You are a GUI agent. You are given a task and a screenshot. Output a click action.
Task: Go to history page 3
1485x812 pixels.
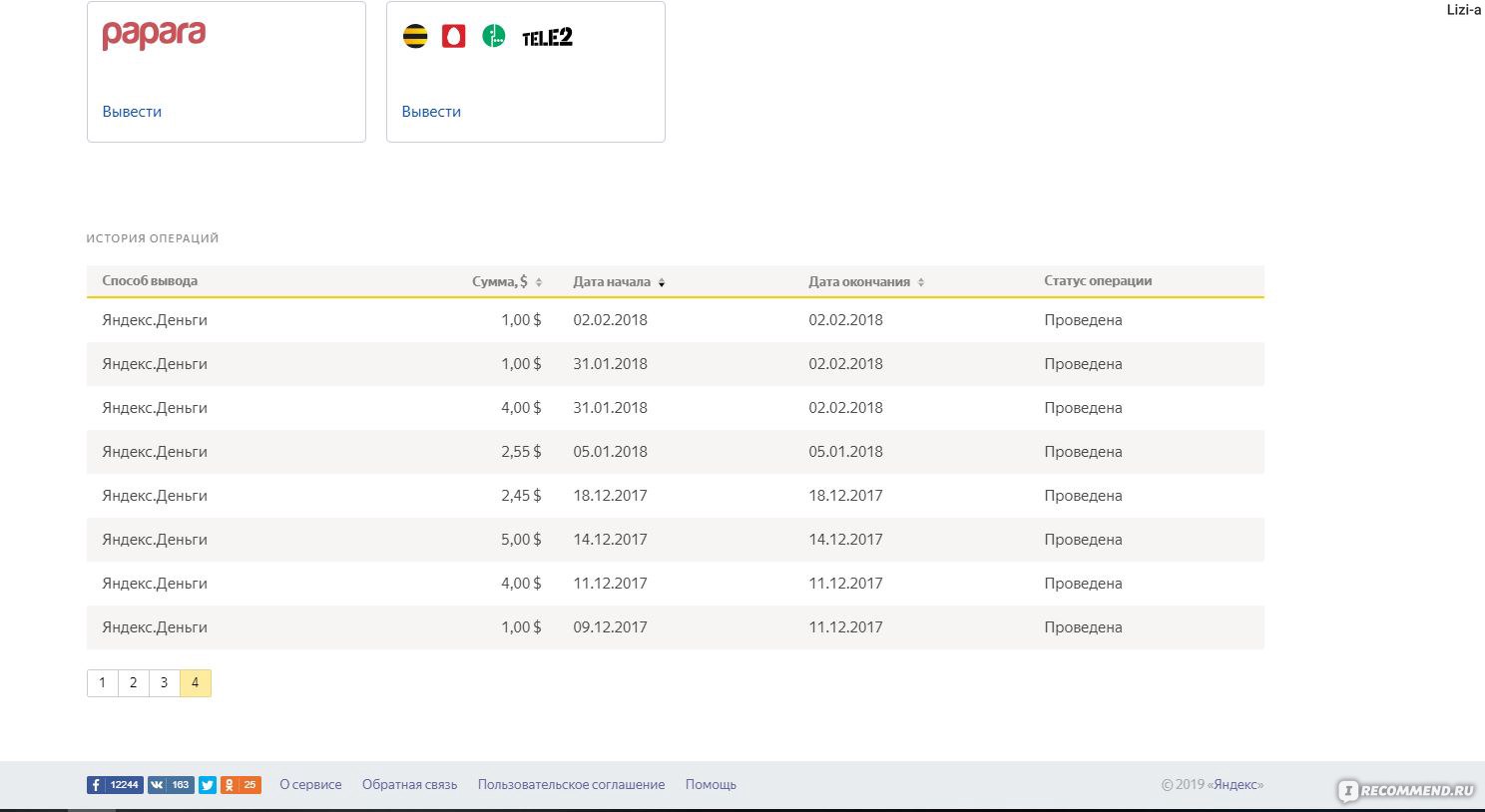click(164, 683)
